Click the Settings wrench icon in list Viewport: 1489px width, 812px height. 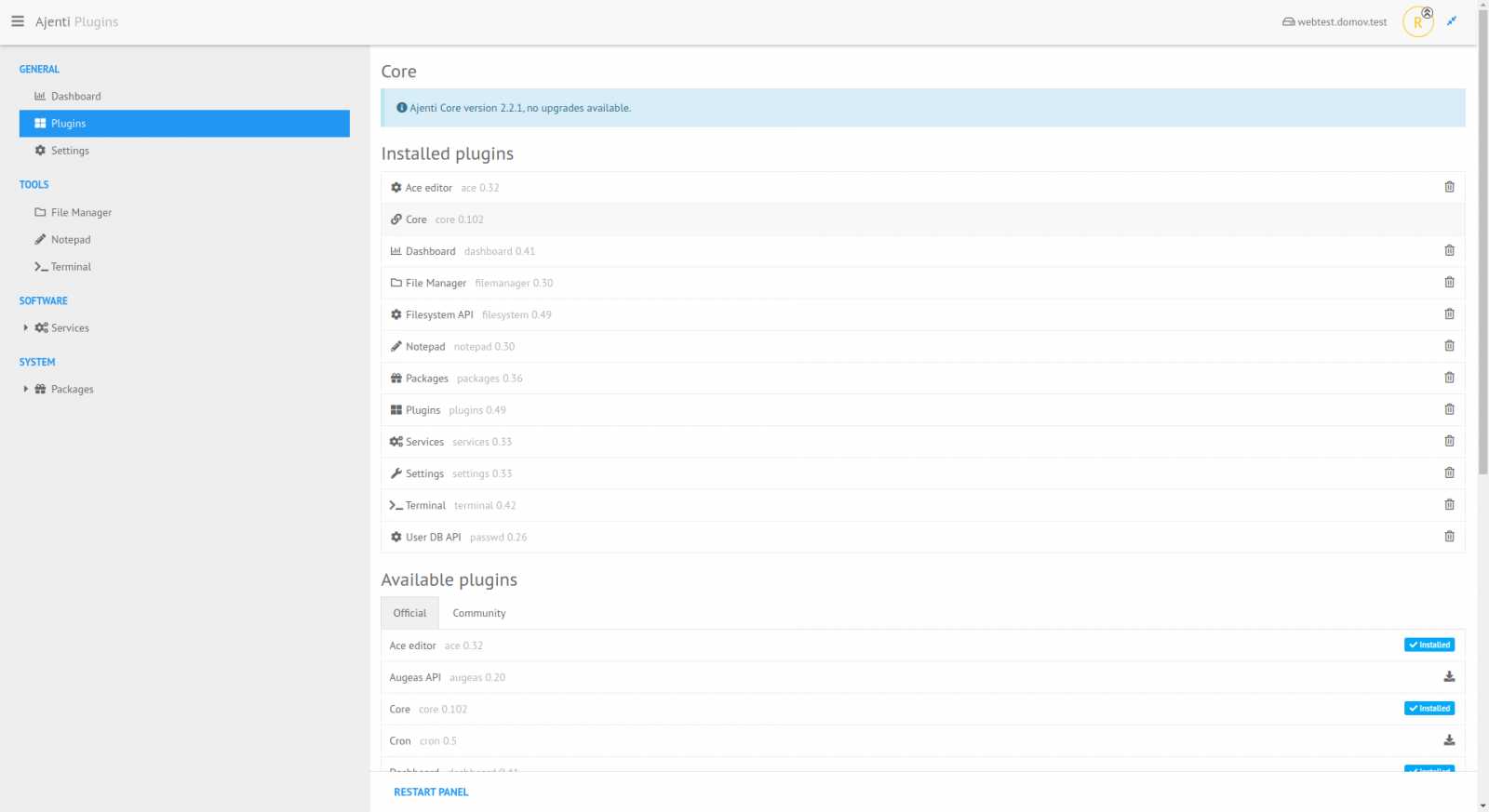(x=396, y=473)
